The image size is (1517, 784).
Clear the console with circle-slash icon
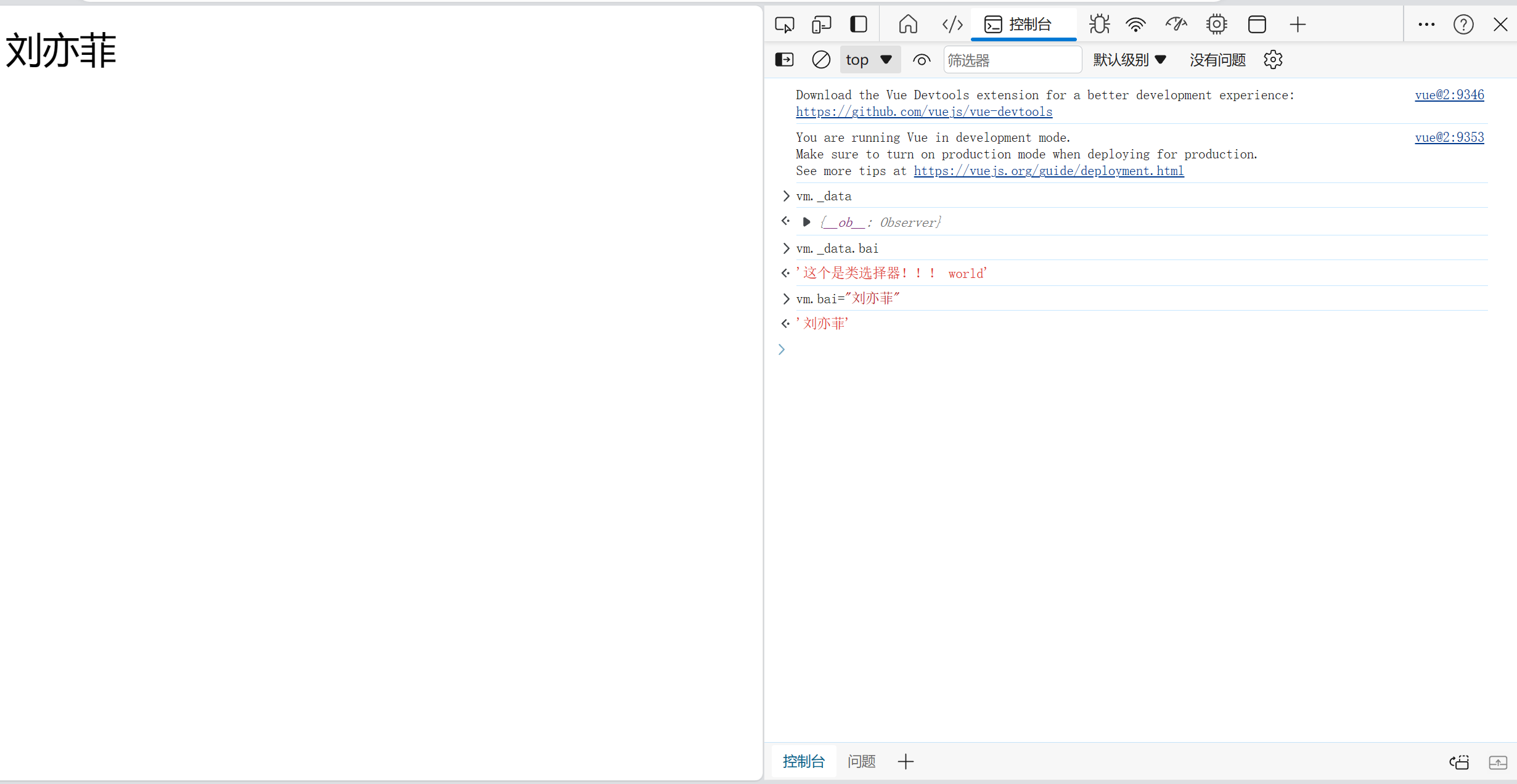point(821,60)
